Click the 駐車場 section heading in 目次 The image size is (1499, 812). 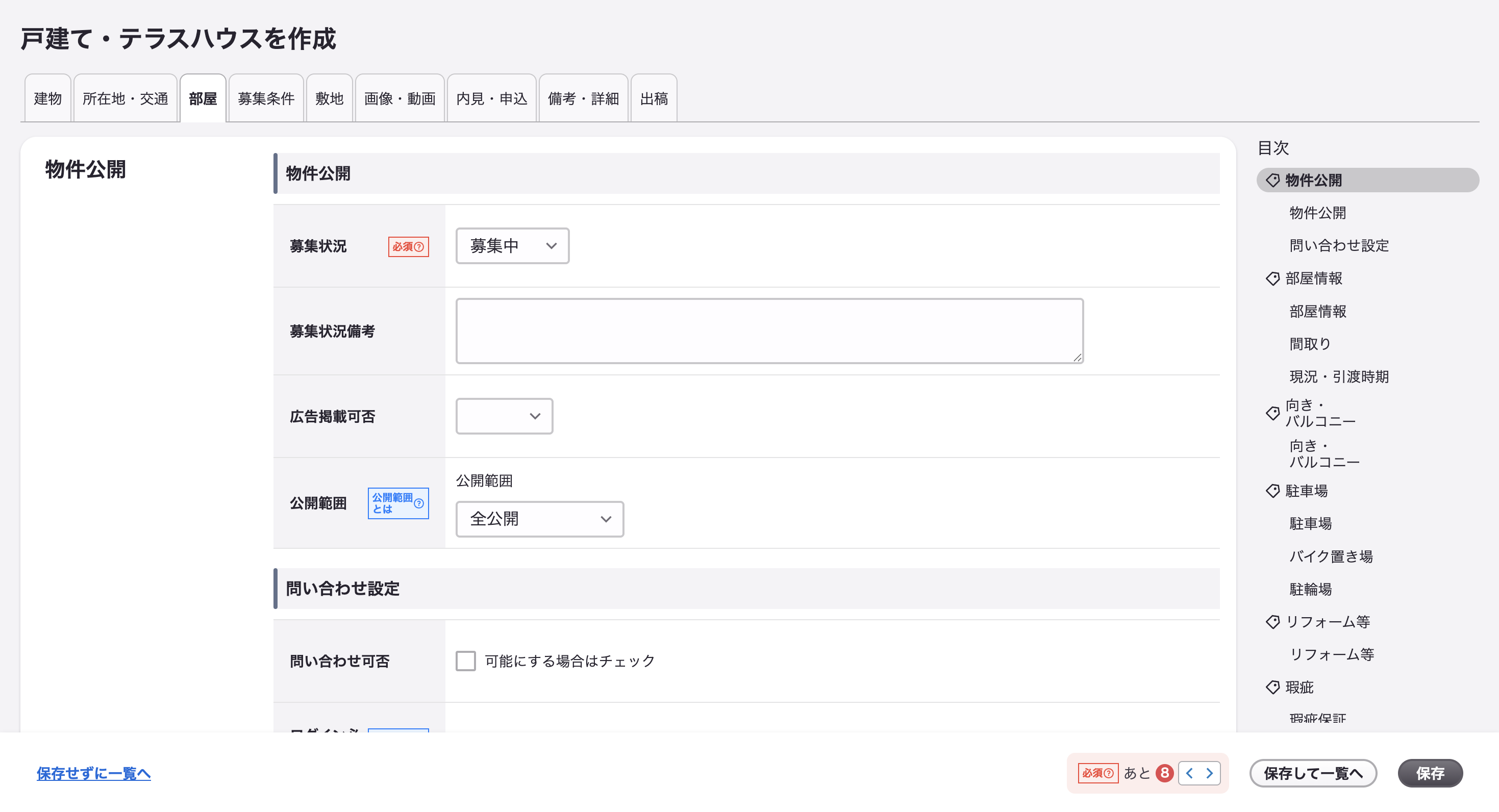point(1306,491)
